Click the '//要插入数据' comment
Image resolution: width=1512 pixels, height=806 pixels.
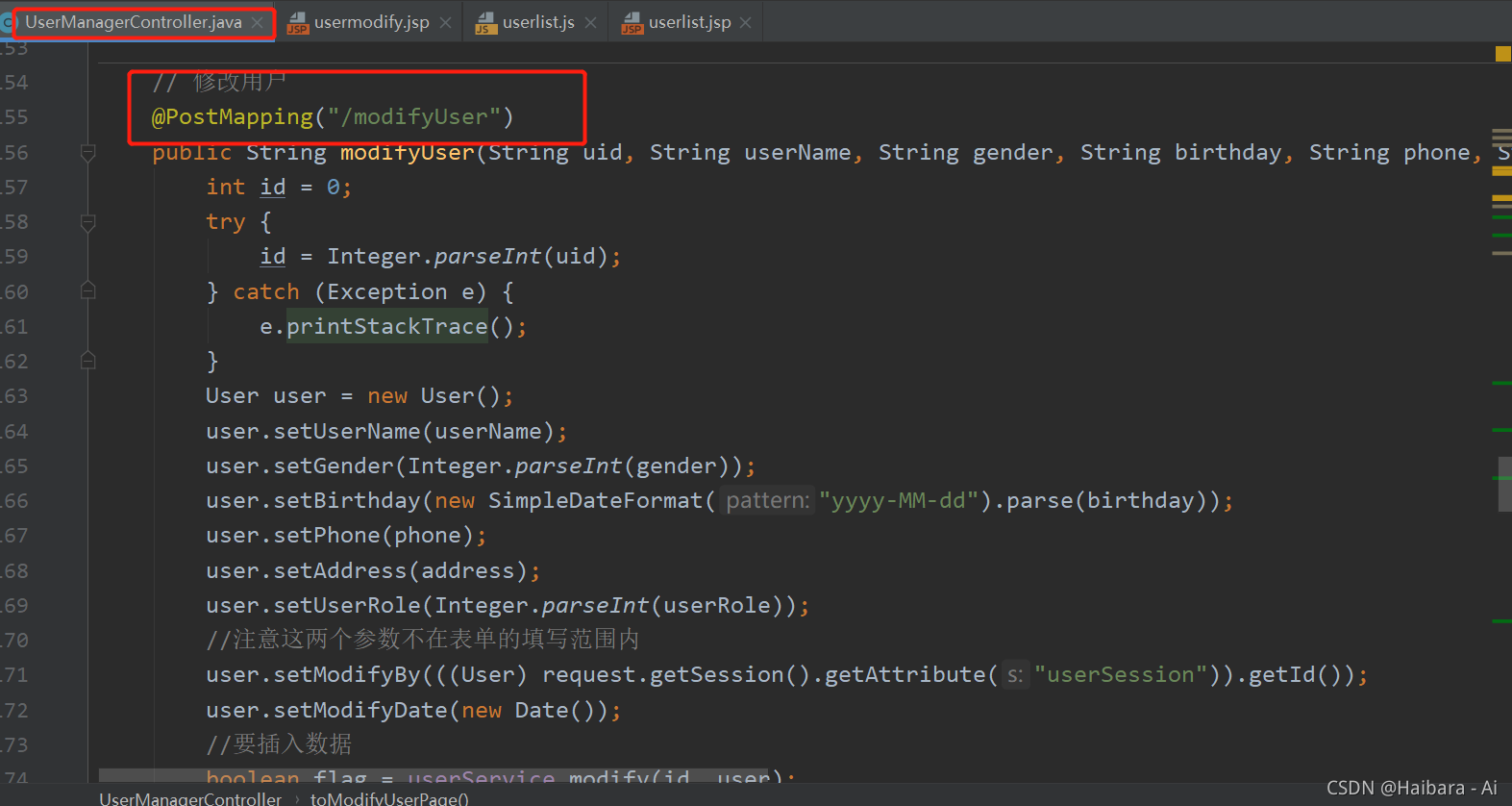click(x=279, y=744)
